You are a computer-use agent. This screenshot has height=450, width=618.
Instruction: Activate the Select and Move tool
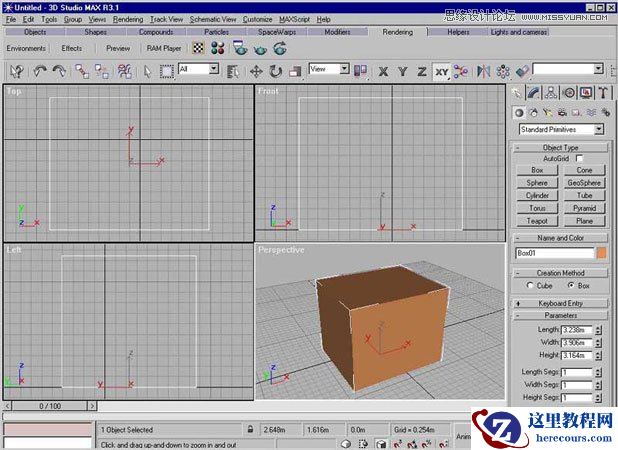click(256, 72)
